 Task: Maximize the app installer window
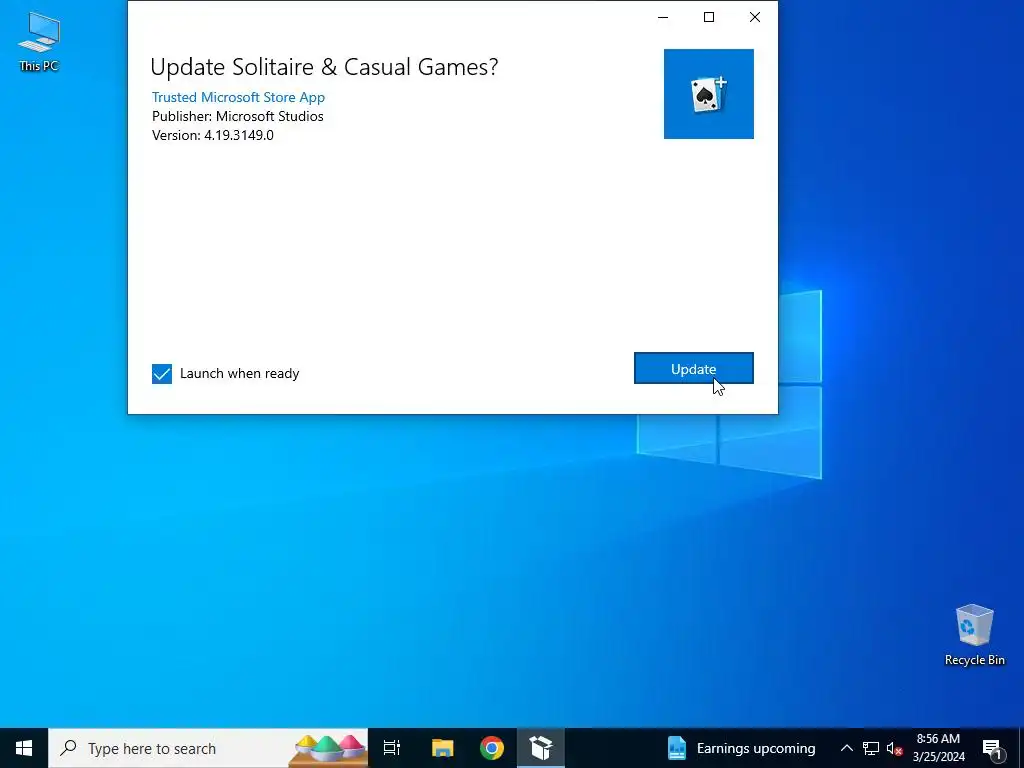click(x=709, y=17)
